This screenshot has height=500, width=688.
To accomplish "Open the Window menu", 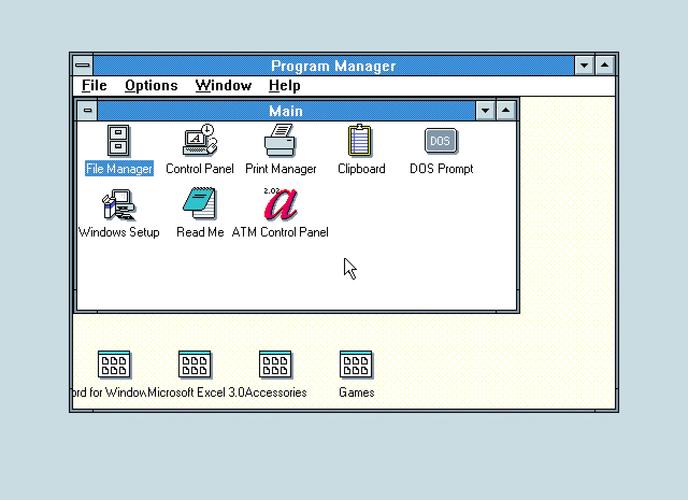I will pos(223,86).
